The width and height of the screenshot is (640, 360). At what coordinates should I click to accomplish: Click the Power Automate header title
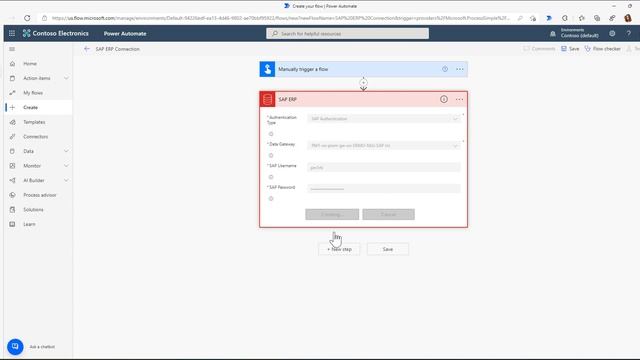click(125, 33)
